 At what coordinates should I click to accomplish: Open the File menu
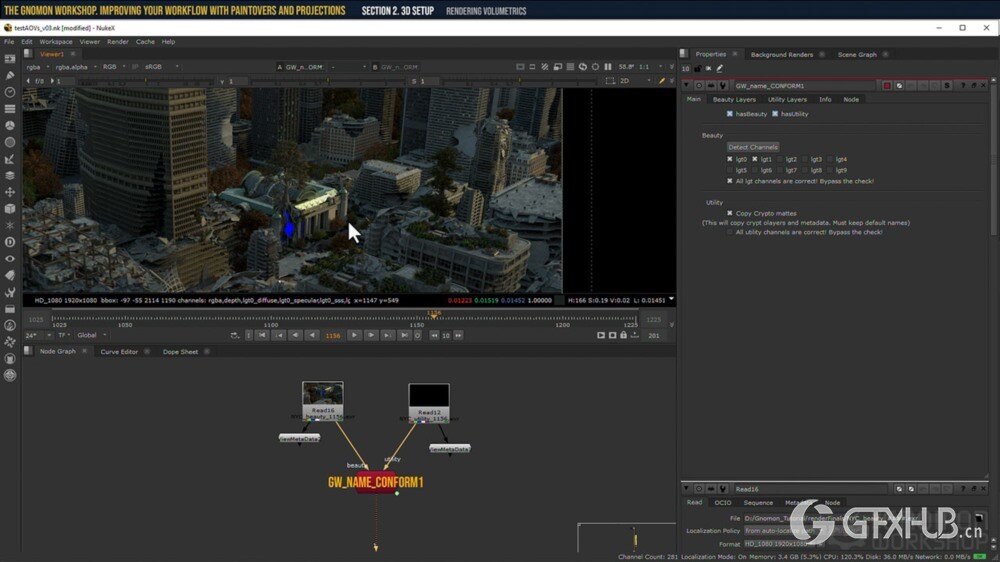click(9, 41)
